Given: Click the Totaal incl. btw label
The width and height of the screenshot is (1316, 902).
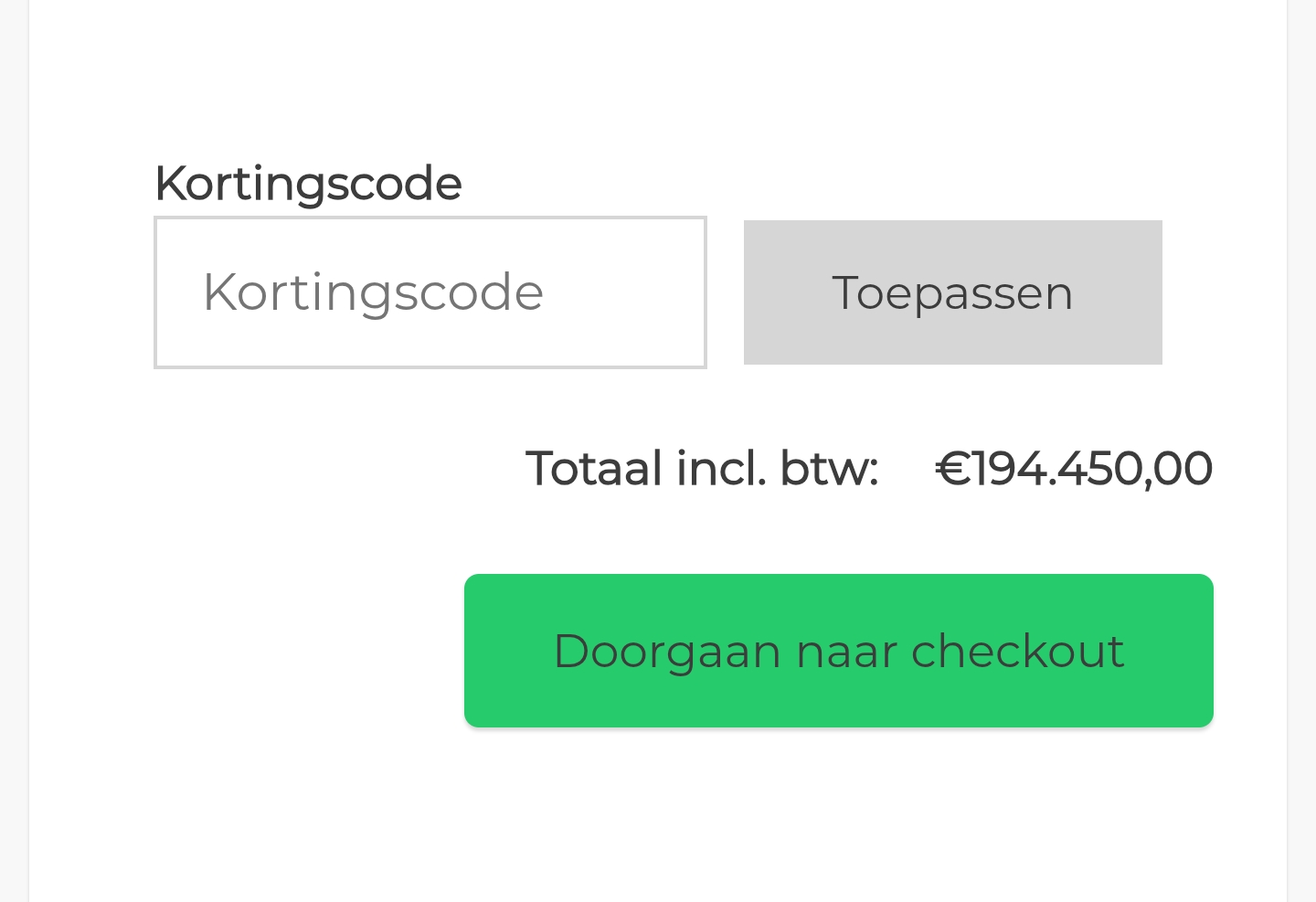Looking at the screenshot, I should (x=701, y=469).
